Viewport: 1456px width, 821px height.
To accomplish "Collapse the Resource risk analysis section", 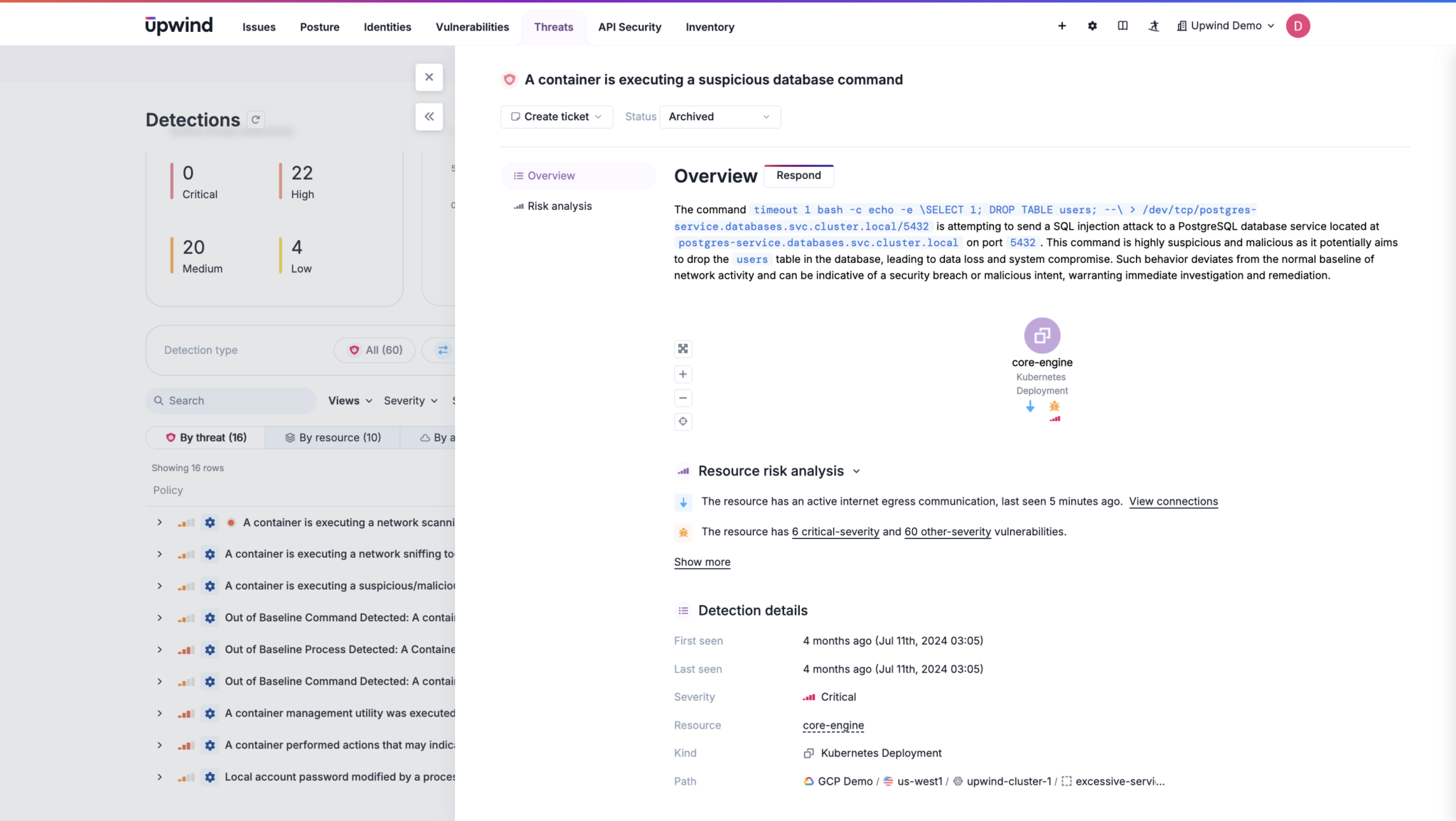I will [x=856, y=471].
